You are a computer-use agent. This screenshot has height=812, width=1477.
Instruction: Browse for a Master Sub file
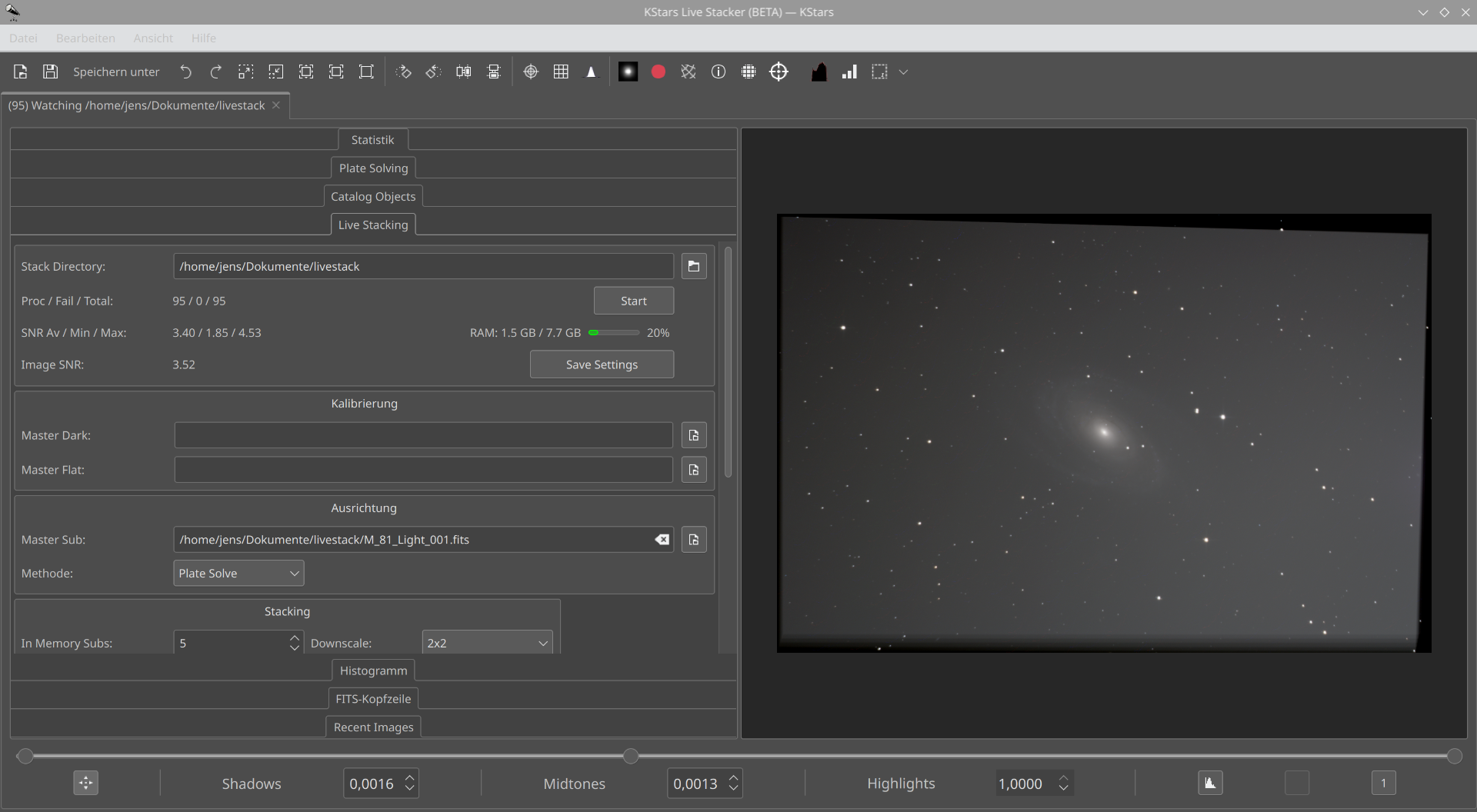[694, 540]
